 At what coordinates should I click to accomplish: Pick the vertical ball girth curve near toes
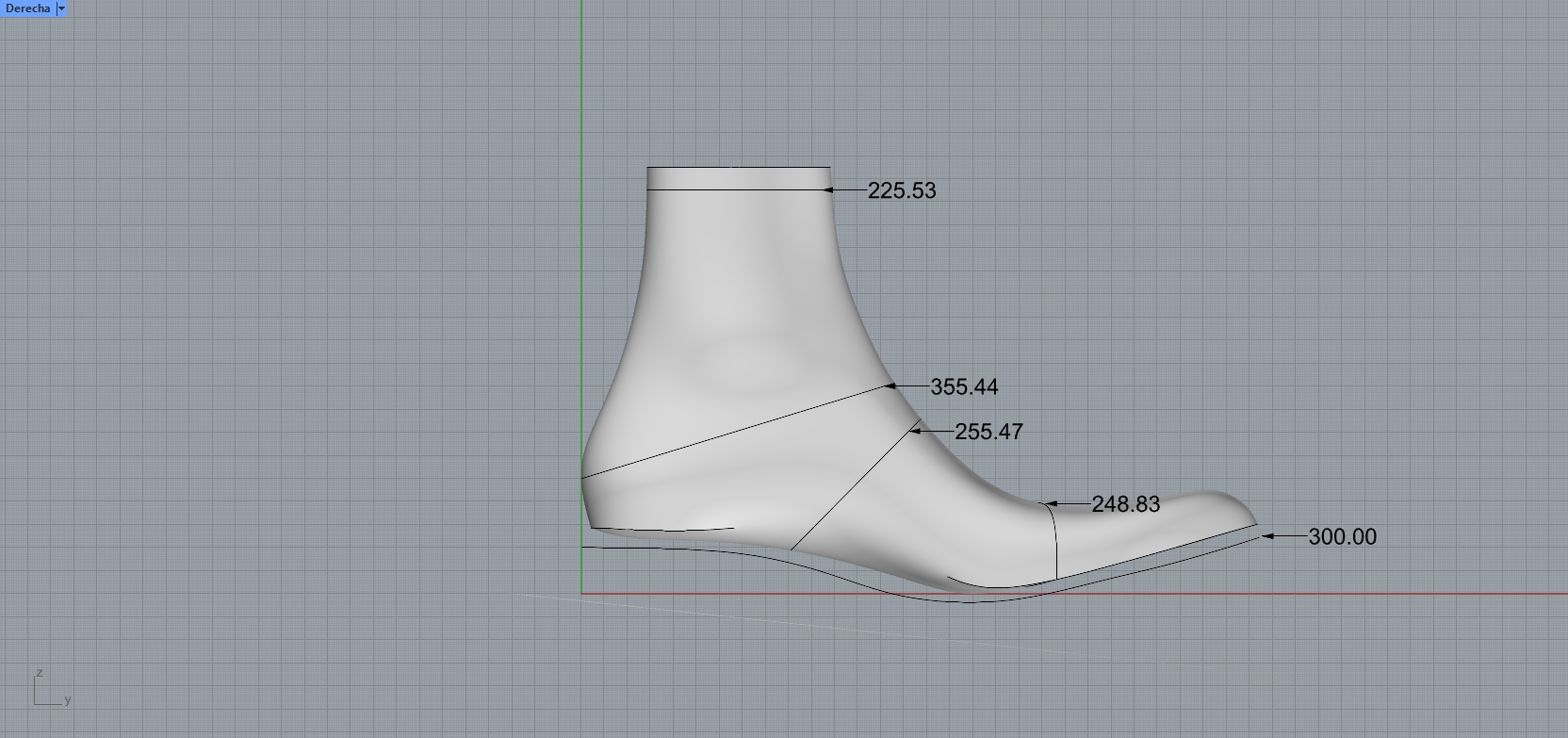1055,542
